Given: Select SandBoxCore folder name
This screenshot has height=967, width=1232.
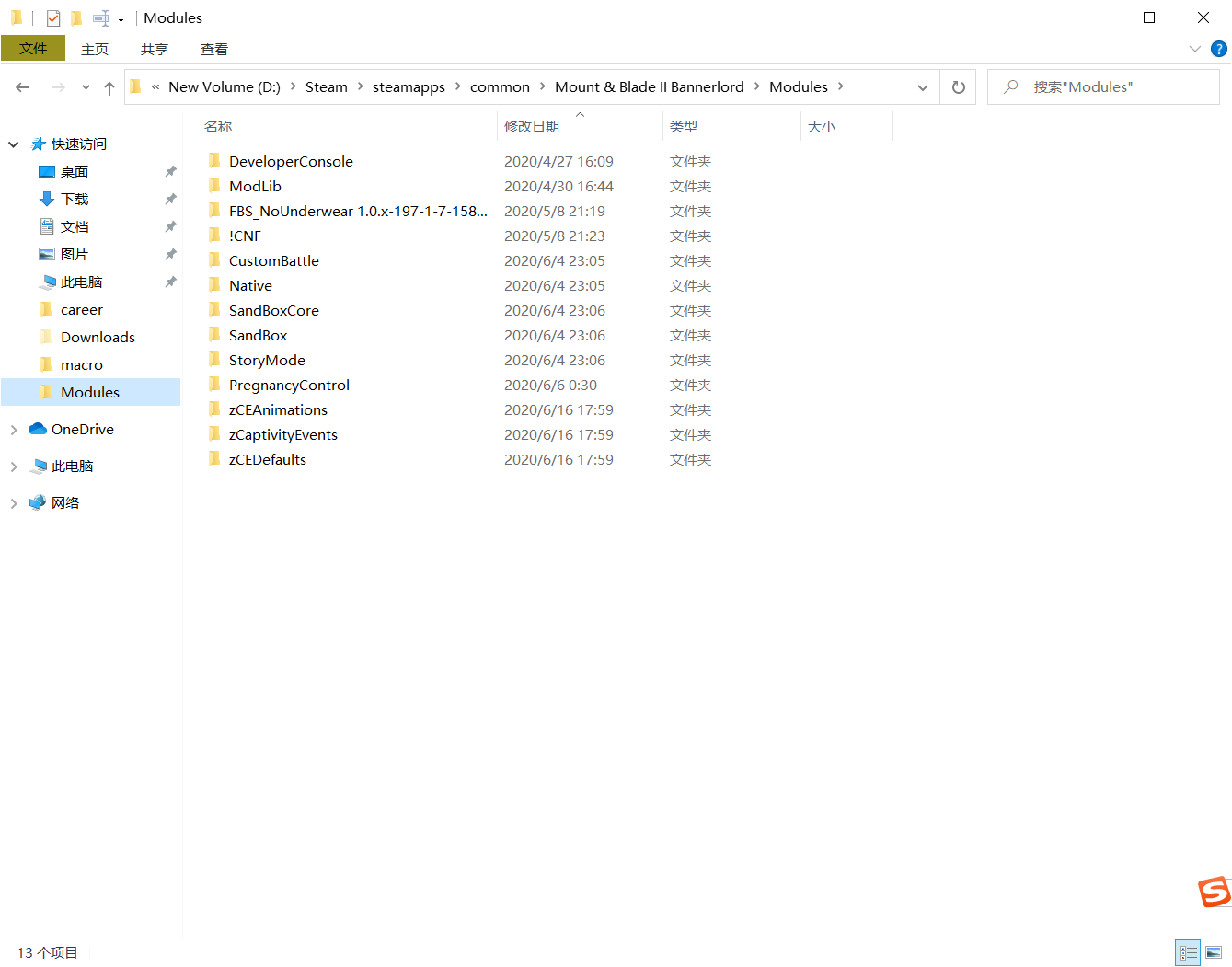Looking at the screenshot, I should tap(274, 311).
